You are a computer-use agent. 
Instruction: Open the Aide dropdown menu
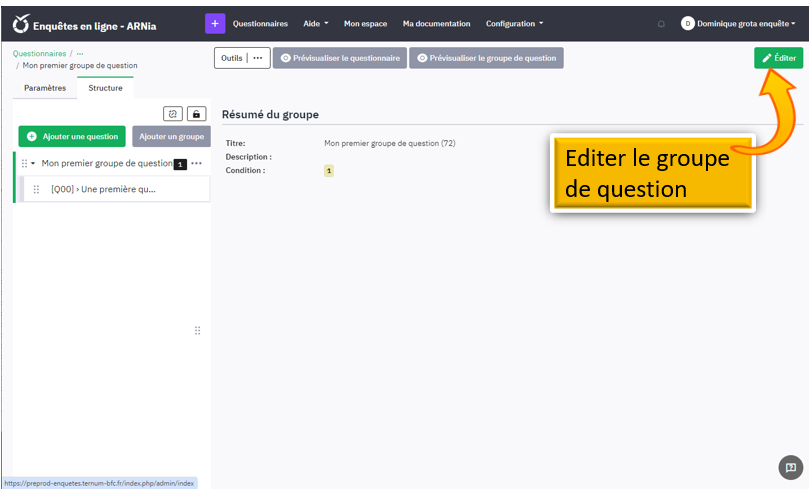[x=315, y=24]
